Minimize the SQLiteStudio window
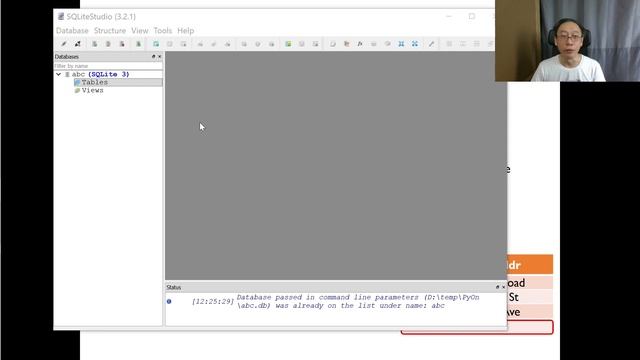This screenshot has height=360, width=640. (x=449, y=16)
